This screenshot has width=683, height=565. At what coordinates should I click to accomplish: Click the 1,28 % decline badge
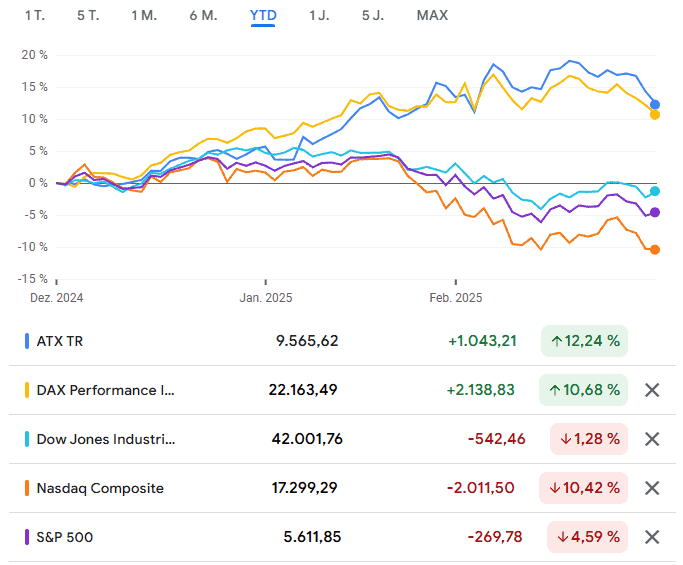[x=589, y=439]
